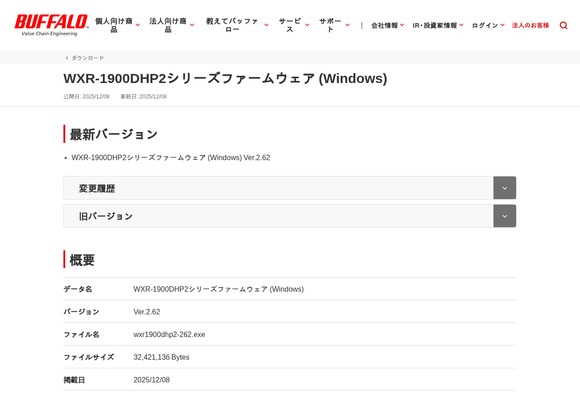Viewport: 580px width, 396px height.
Task: Expand the IR・投資家情報 dropdown
Action: point(438,26)
